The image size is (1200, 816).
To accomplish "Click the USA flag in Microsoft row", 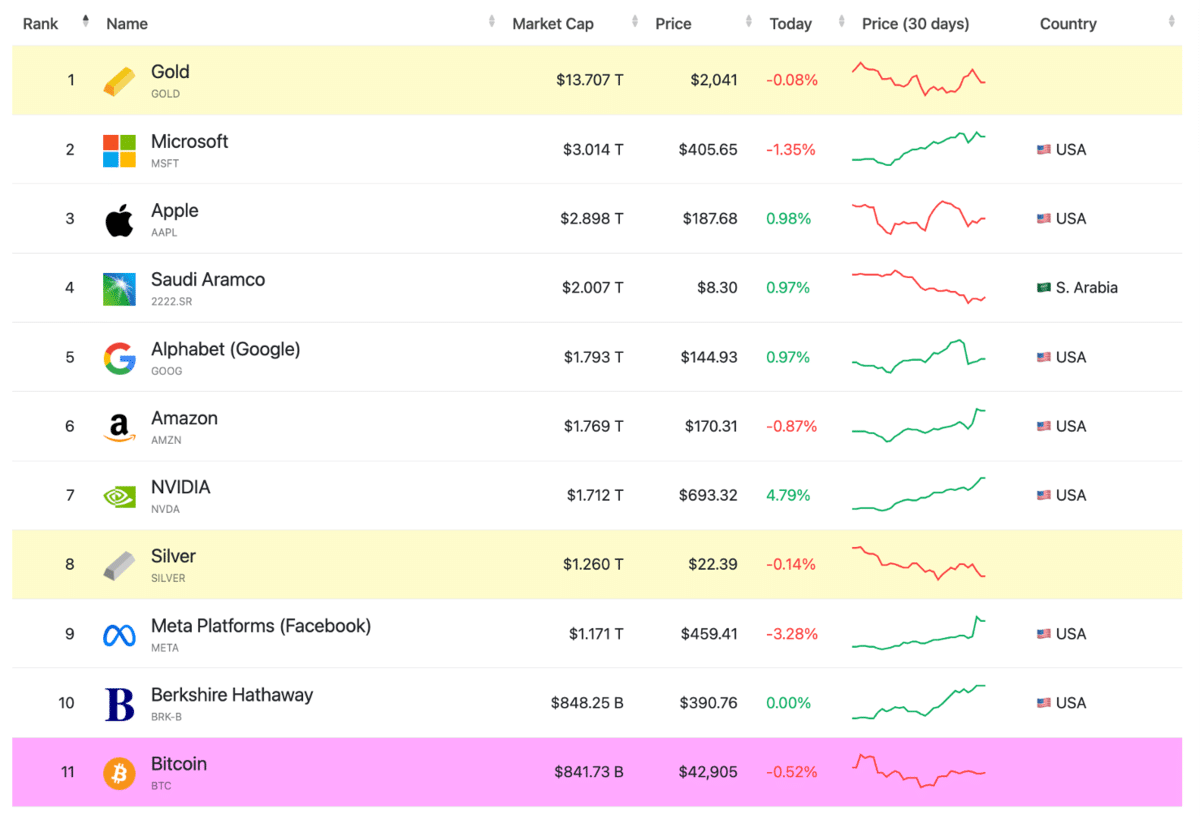I will [1044, 150].
